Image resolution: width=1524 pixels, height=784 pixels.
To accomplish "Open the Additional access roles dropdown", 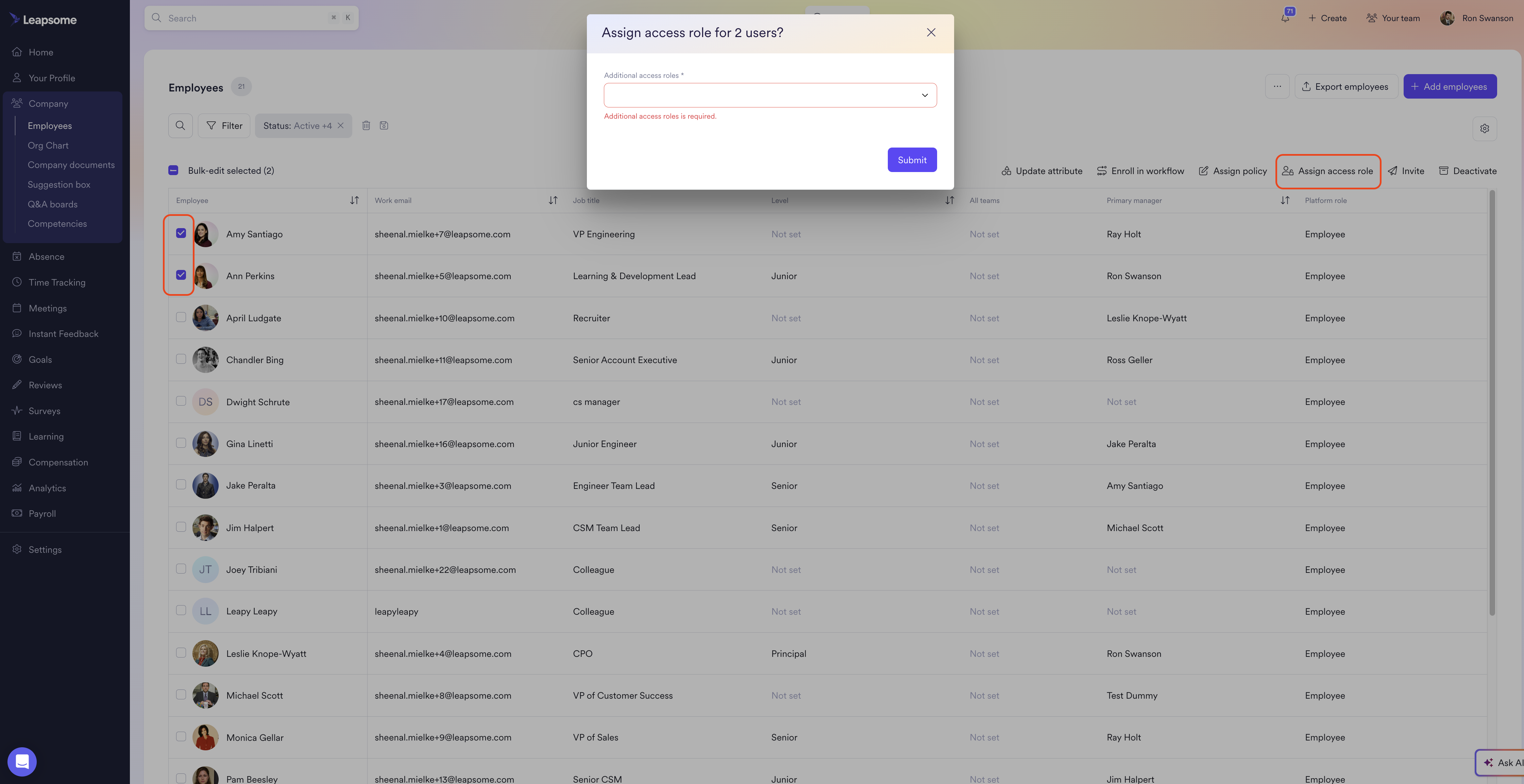I will 770,95.
